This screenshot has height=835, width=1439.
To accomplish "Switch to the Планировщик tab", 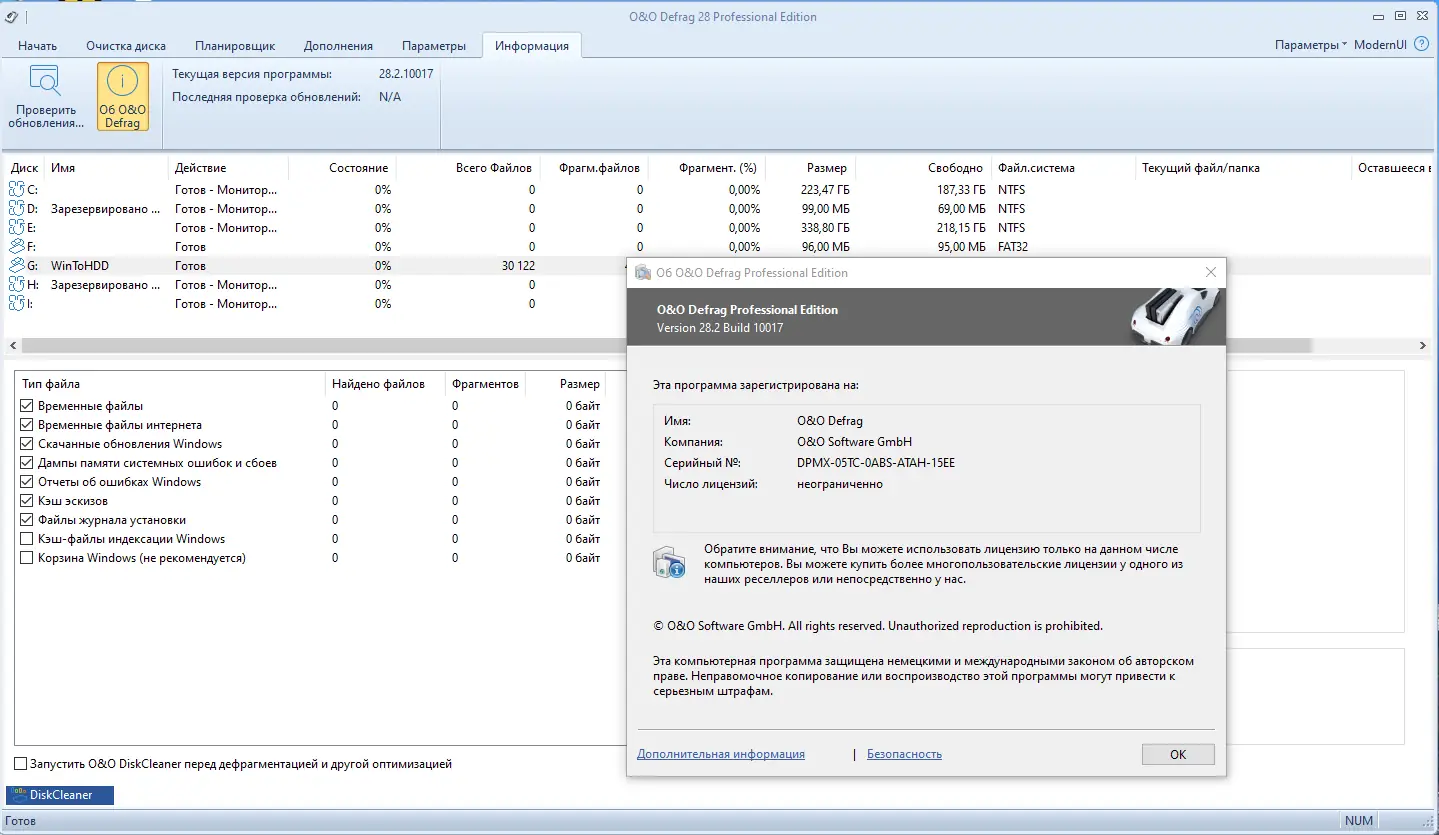I will tap(235, 46).
